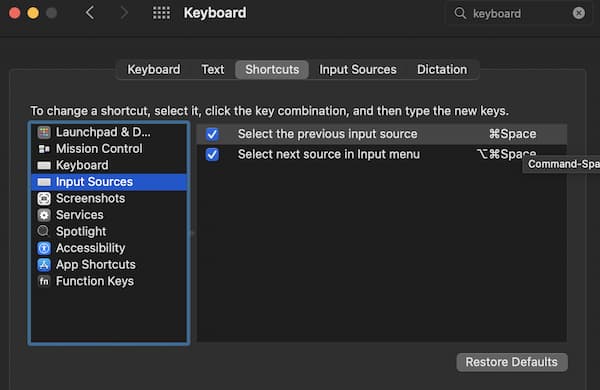This screenshot has width=600, height=390.
Task: Uncheck Select the previous input source
Action: tap(212, 134)
